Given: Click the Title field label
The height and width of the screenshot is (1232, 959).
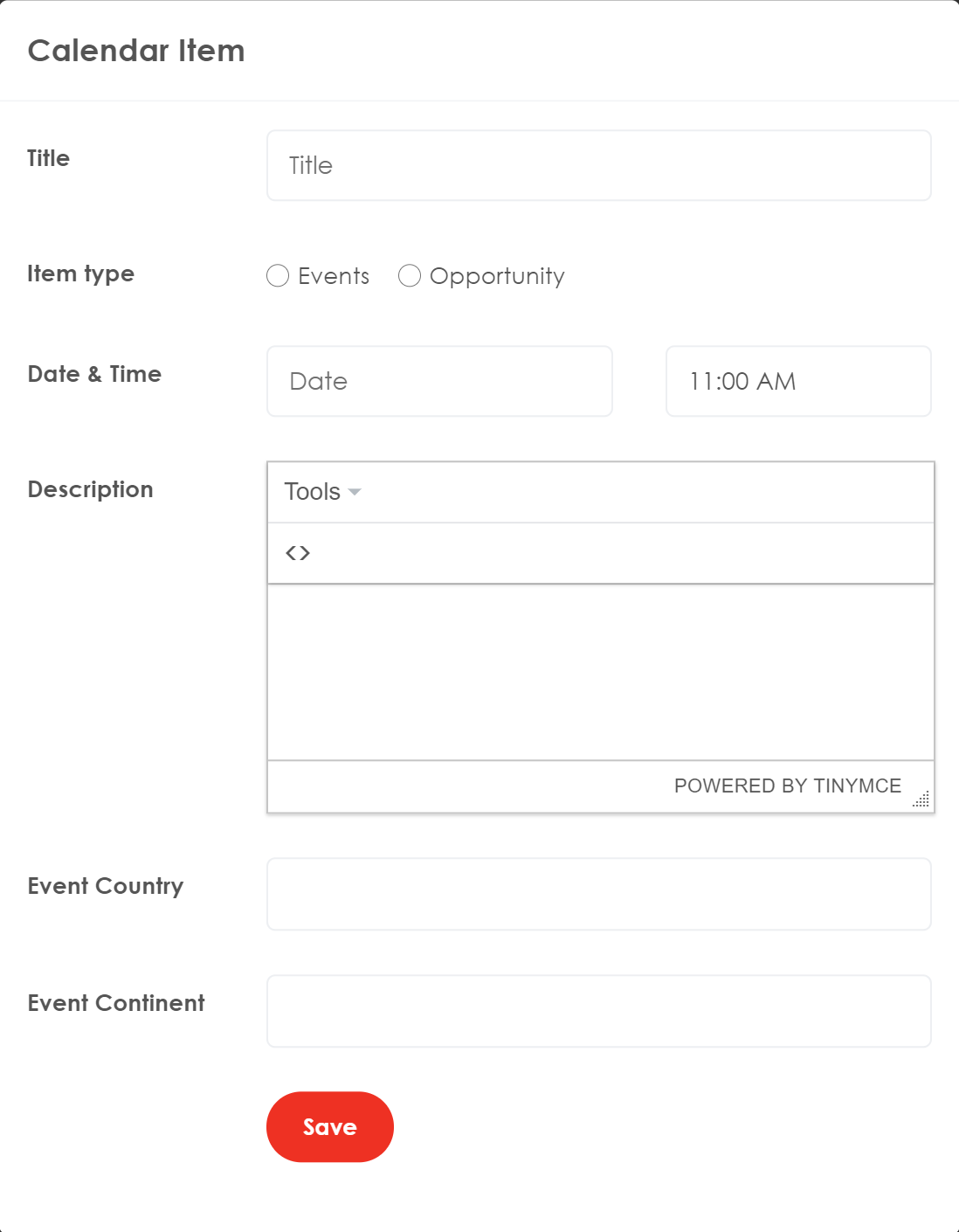Looking at the screenshot, I should click(x=49, y=158).
